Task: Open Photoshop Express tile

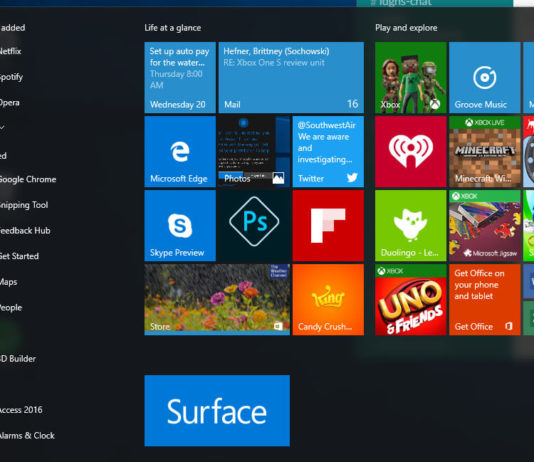Action: pos(254,226)
